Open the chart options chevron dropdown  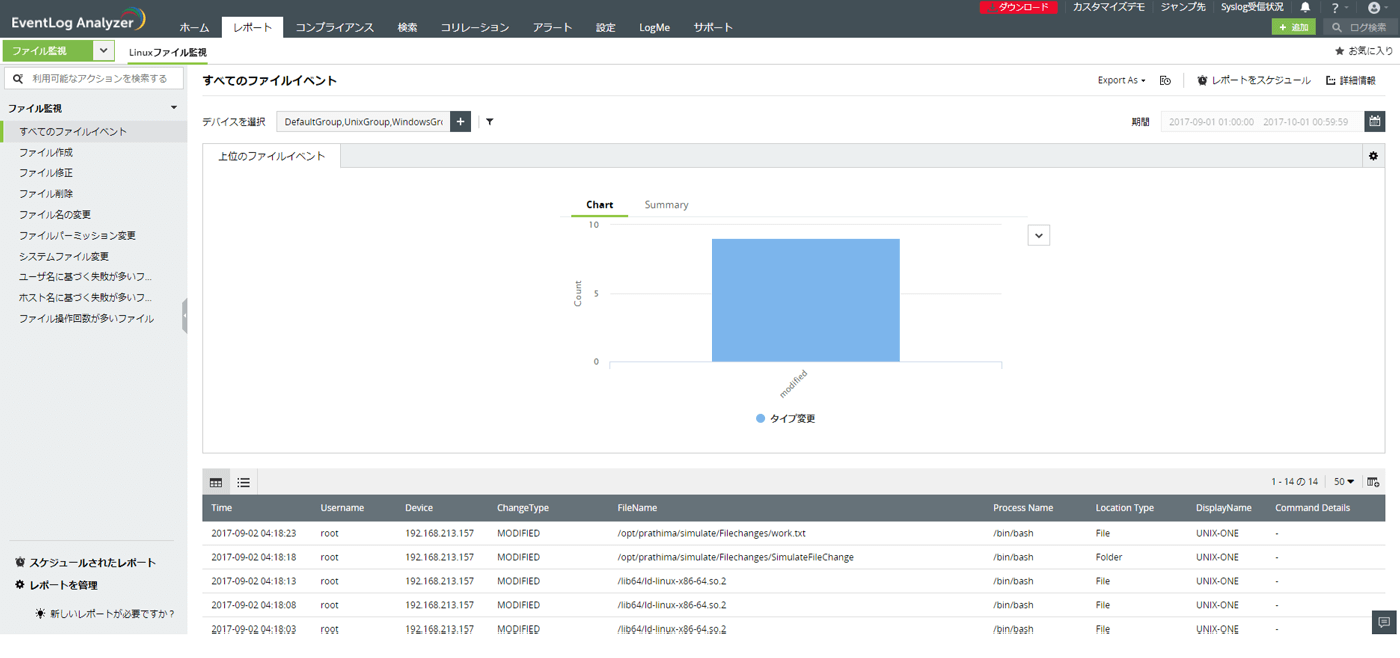point(1039,236)
